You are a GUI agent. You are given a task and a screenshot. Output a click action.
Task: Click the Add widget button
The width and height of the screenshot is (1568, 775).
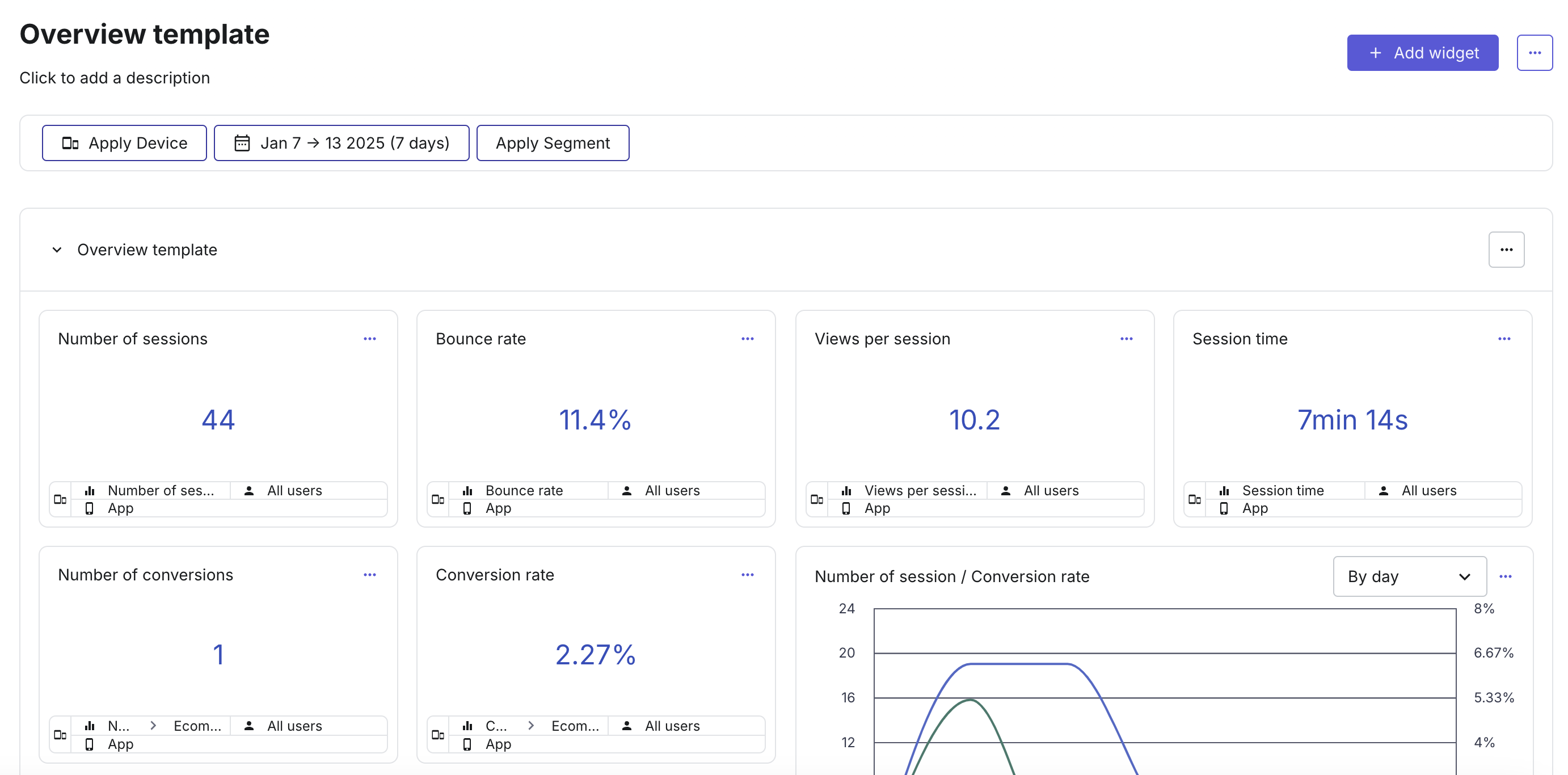(1423, 52)
